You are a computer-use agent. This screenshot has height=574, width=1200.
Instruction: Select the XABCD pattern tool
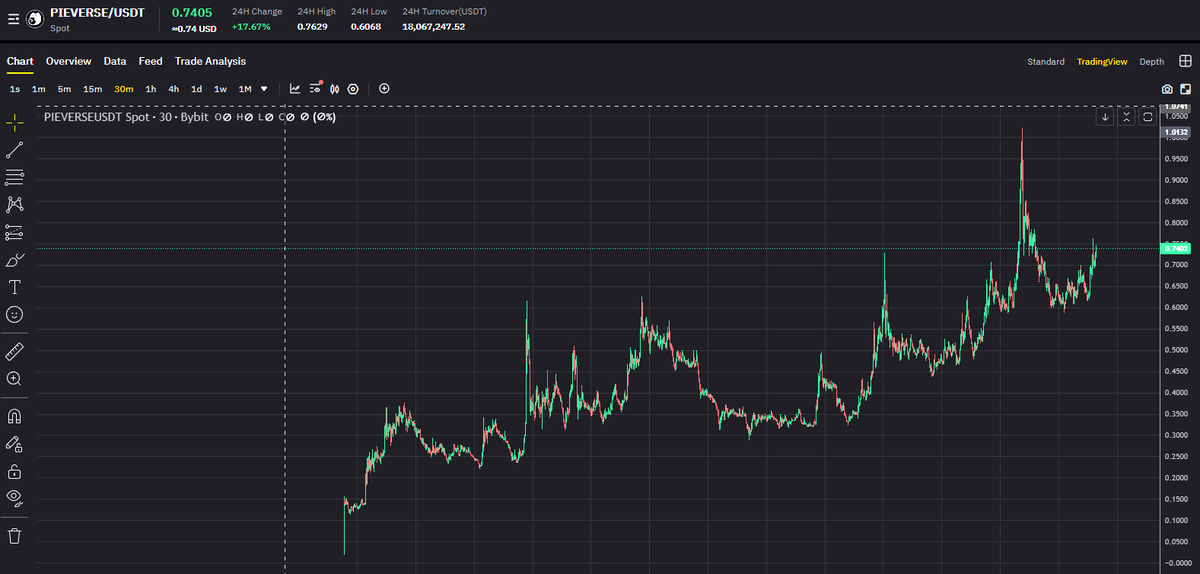coord(14,204)
